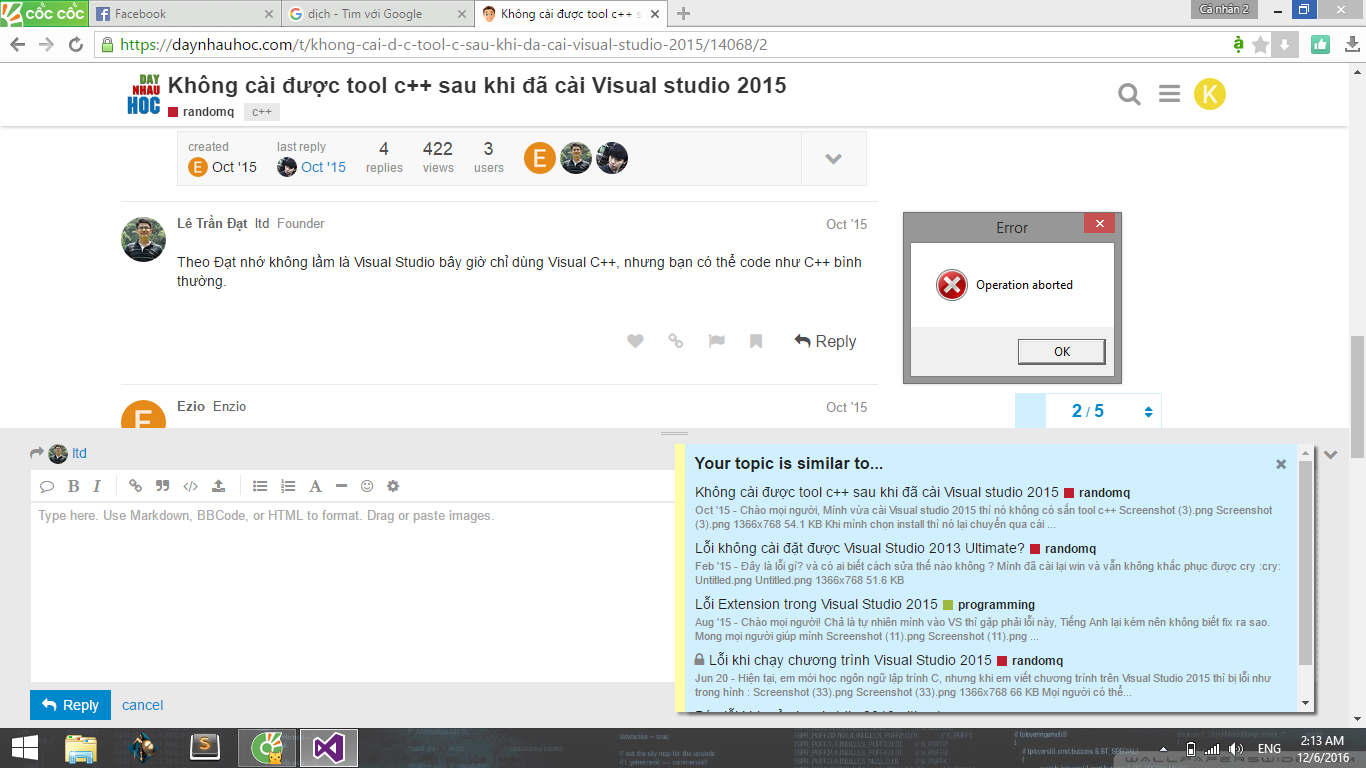This screenshot has width=1366, height=768.
Task: Switch to the Facebook tab
Action: [186, 14]
